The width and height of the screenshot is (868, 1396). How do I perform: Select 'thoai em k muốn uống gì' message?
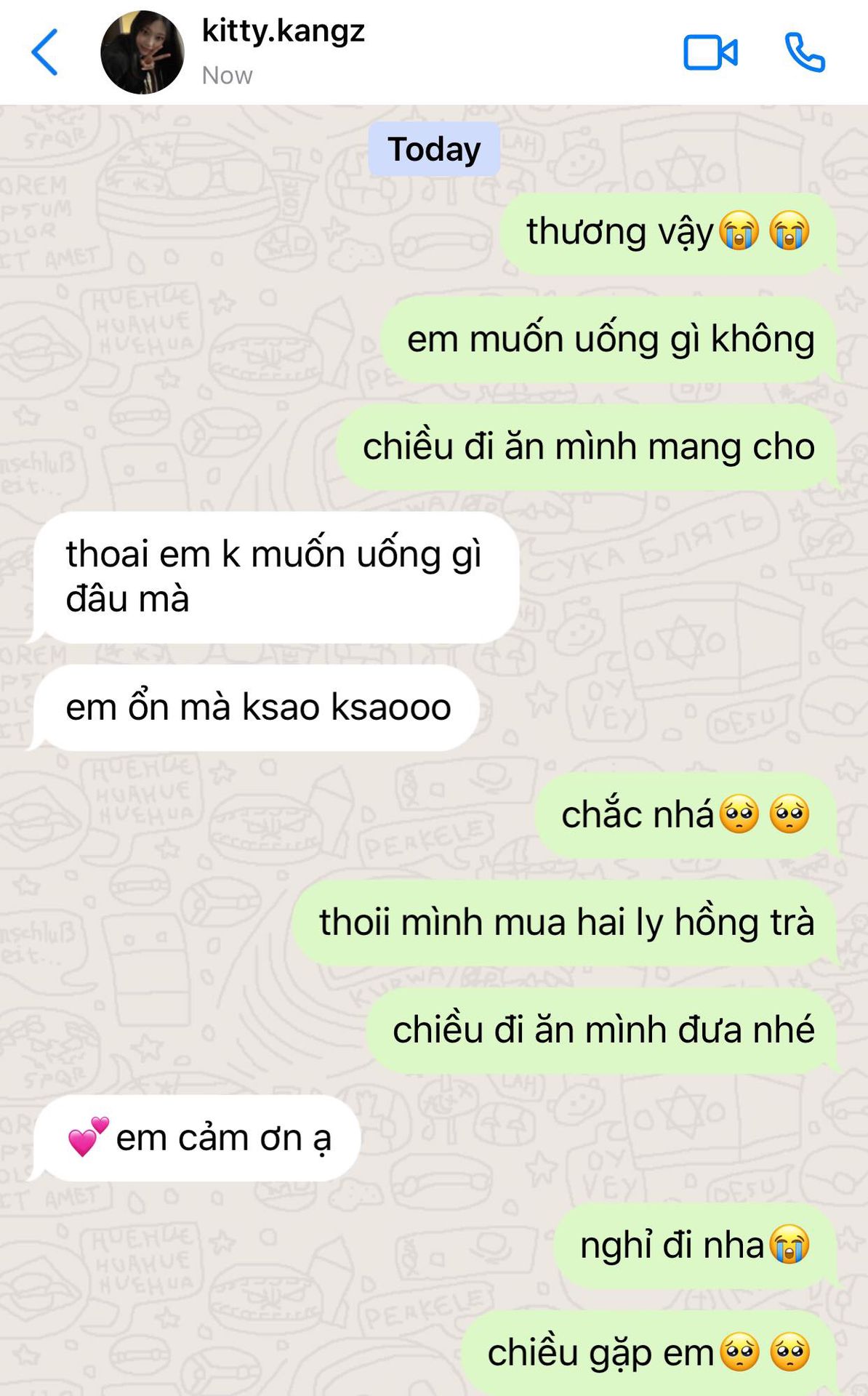click(x=275, y=577)
